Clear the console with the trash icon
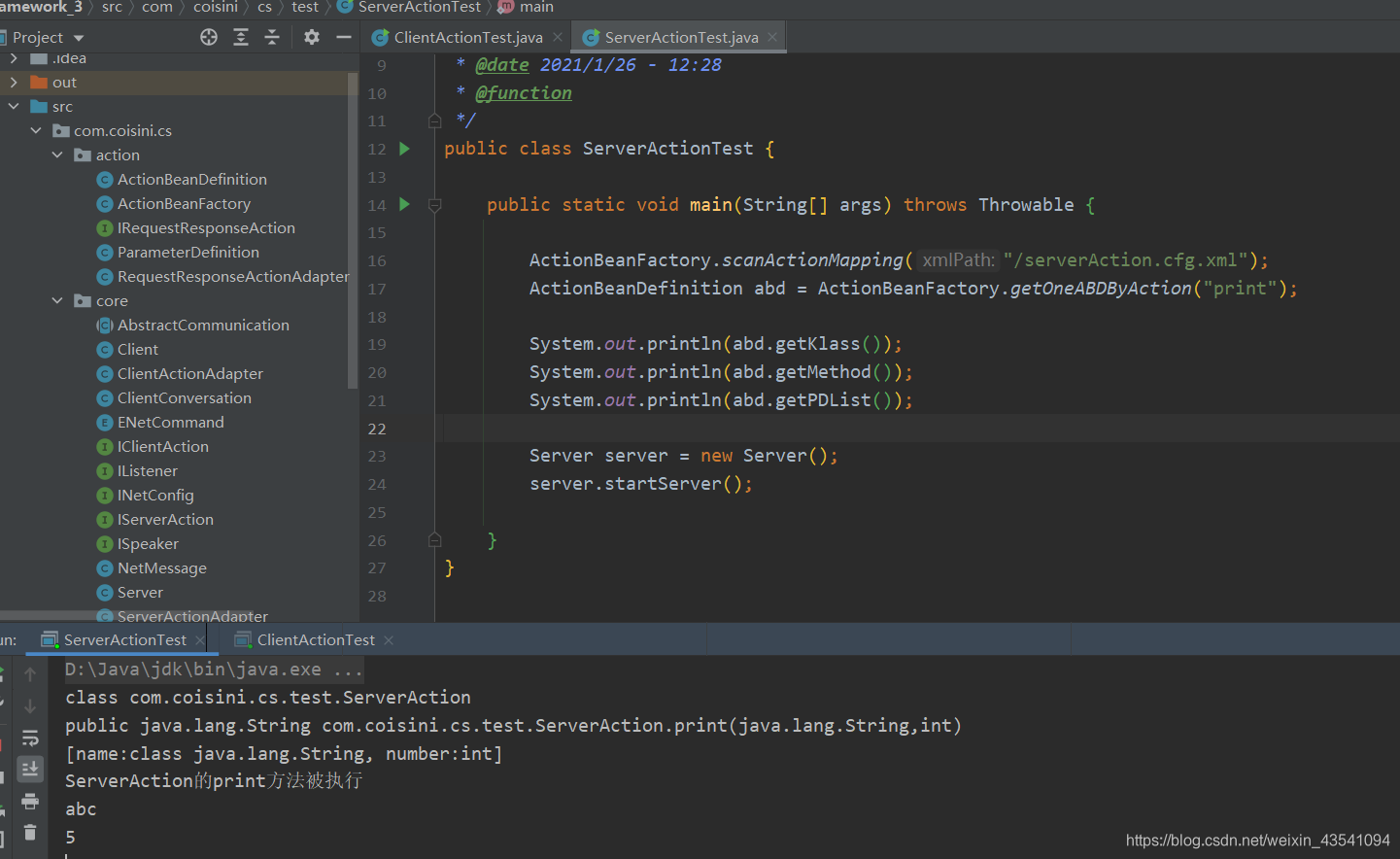This screenshot has height=859, width=1400. [30, 833]
